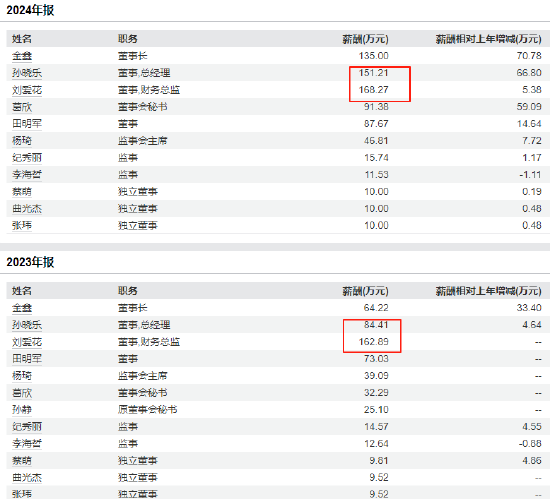Select the change value 70.78
Viewport: 550px width, 499px height.
(529, 56)
